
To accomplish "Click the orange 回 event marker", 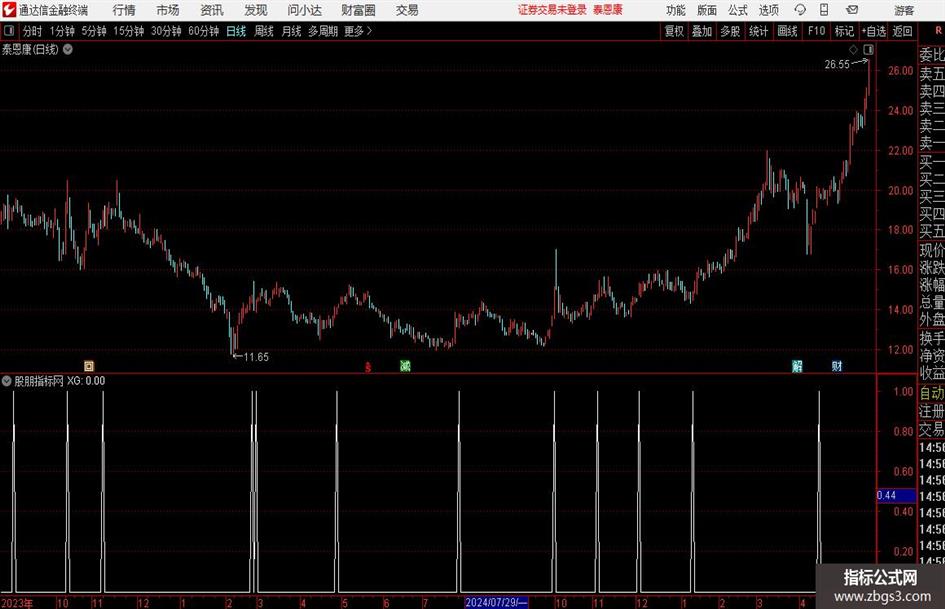I will (x=89, y=366).
